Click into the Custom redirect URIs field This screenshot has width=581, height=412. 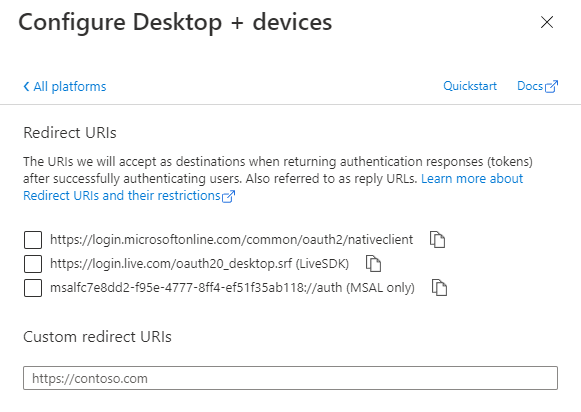(290, 378)
